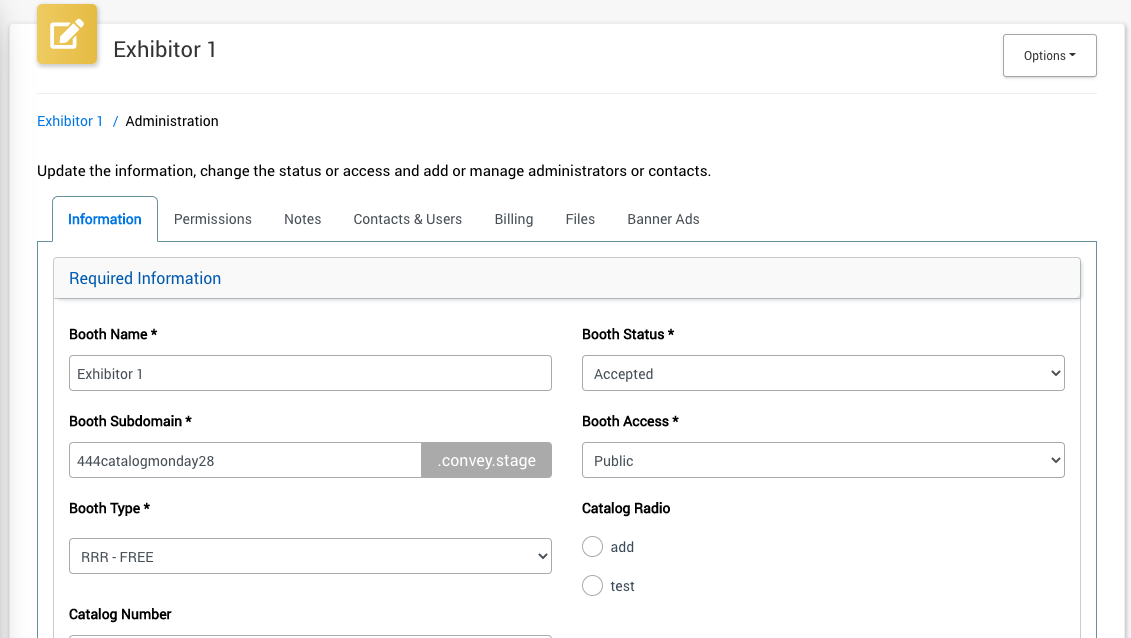Open the Booth Type dropdown
The height and width of the screenshot is (638, 1131).
pyautogui.click(x=310, y=556)
